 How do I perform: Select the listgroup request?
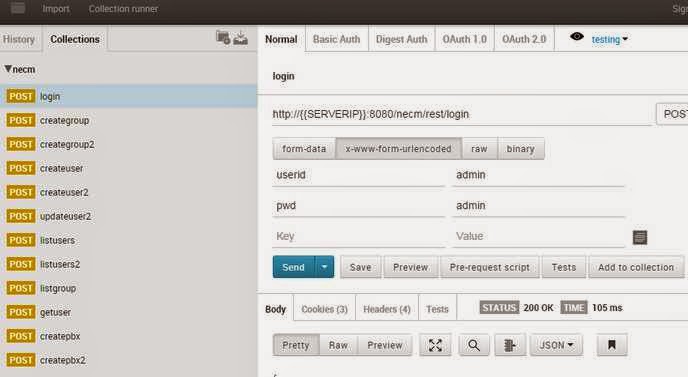click(128, 288)
